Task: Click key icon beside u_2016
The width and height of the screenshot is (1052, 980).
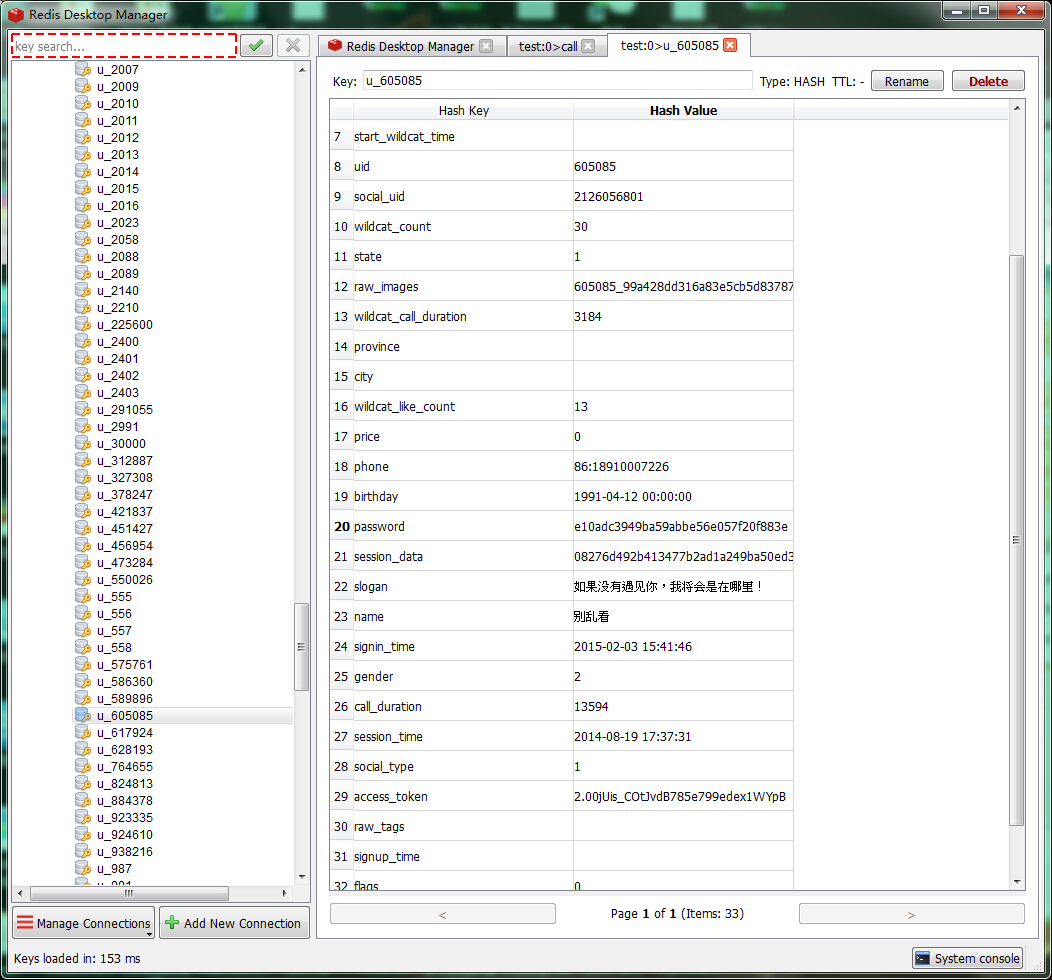Action: pos(83,205)
